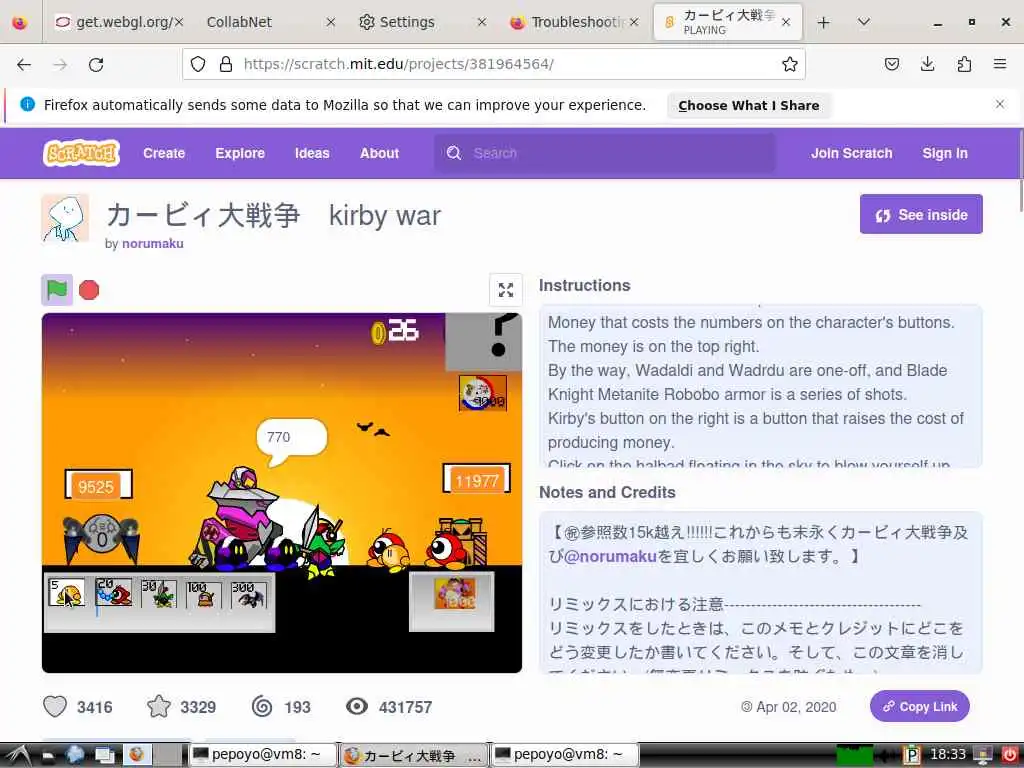Favorite this project with star icon

(159, 707)
